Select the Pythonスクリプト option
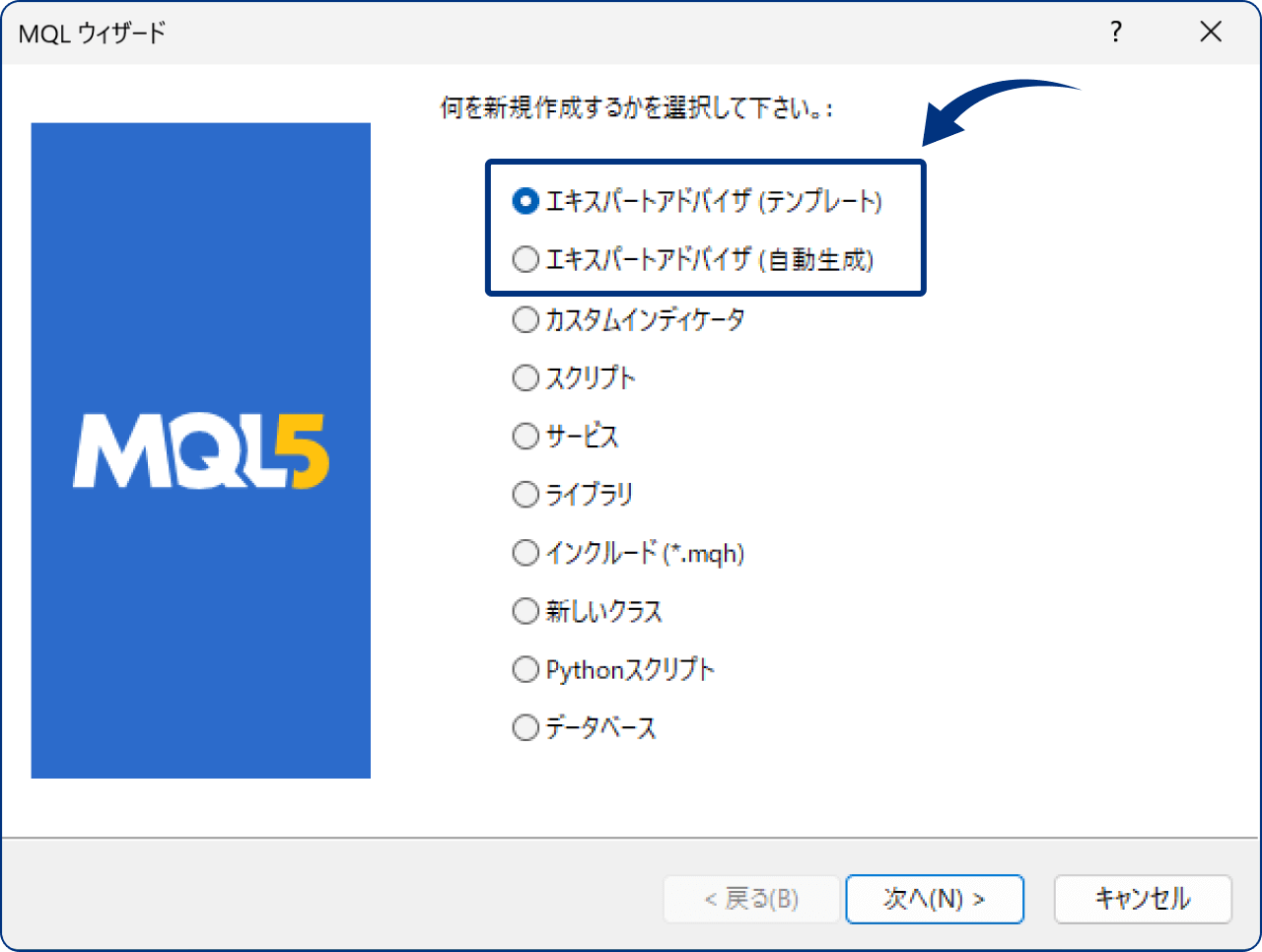 [x=526, y=669]
